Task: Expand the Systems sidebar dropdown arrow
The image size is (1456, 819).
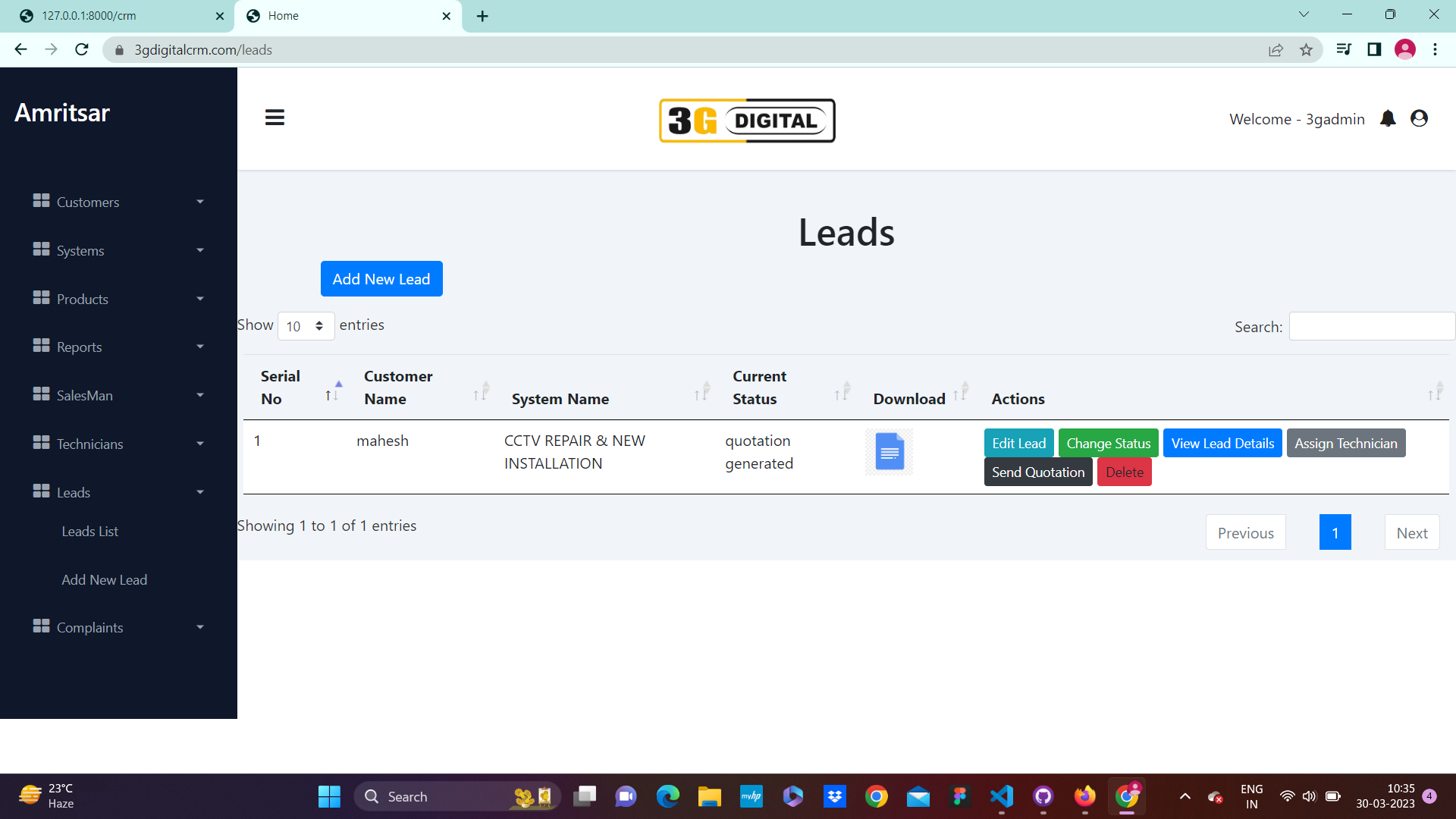Action: point(200,250)
